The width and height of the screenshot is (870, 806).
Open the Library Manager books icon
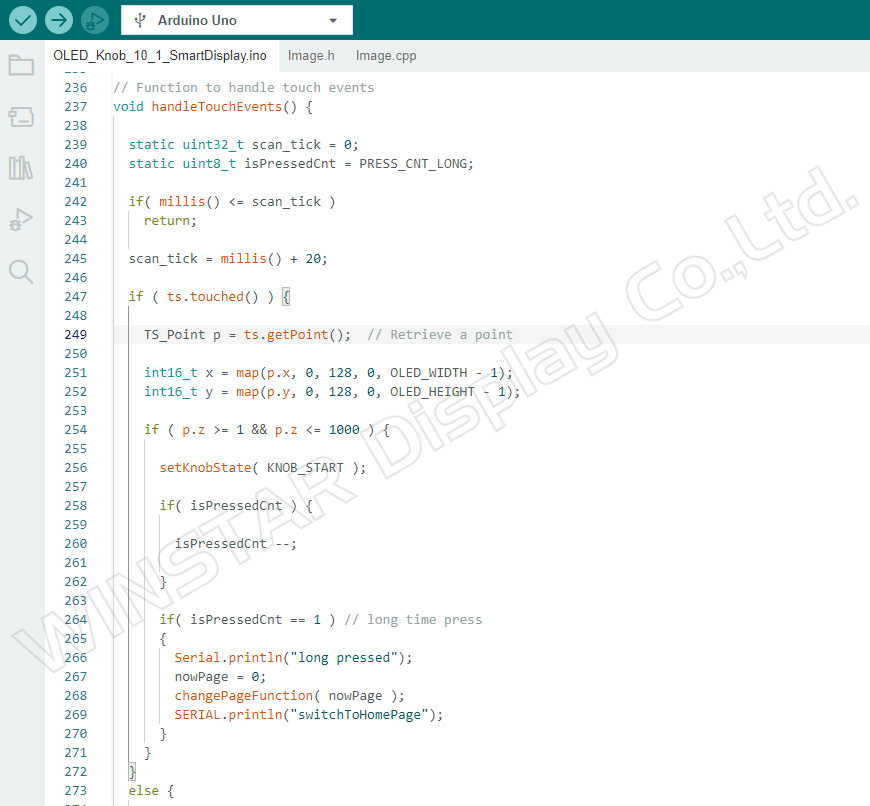(22, 168)
